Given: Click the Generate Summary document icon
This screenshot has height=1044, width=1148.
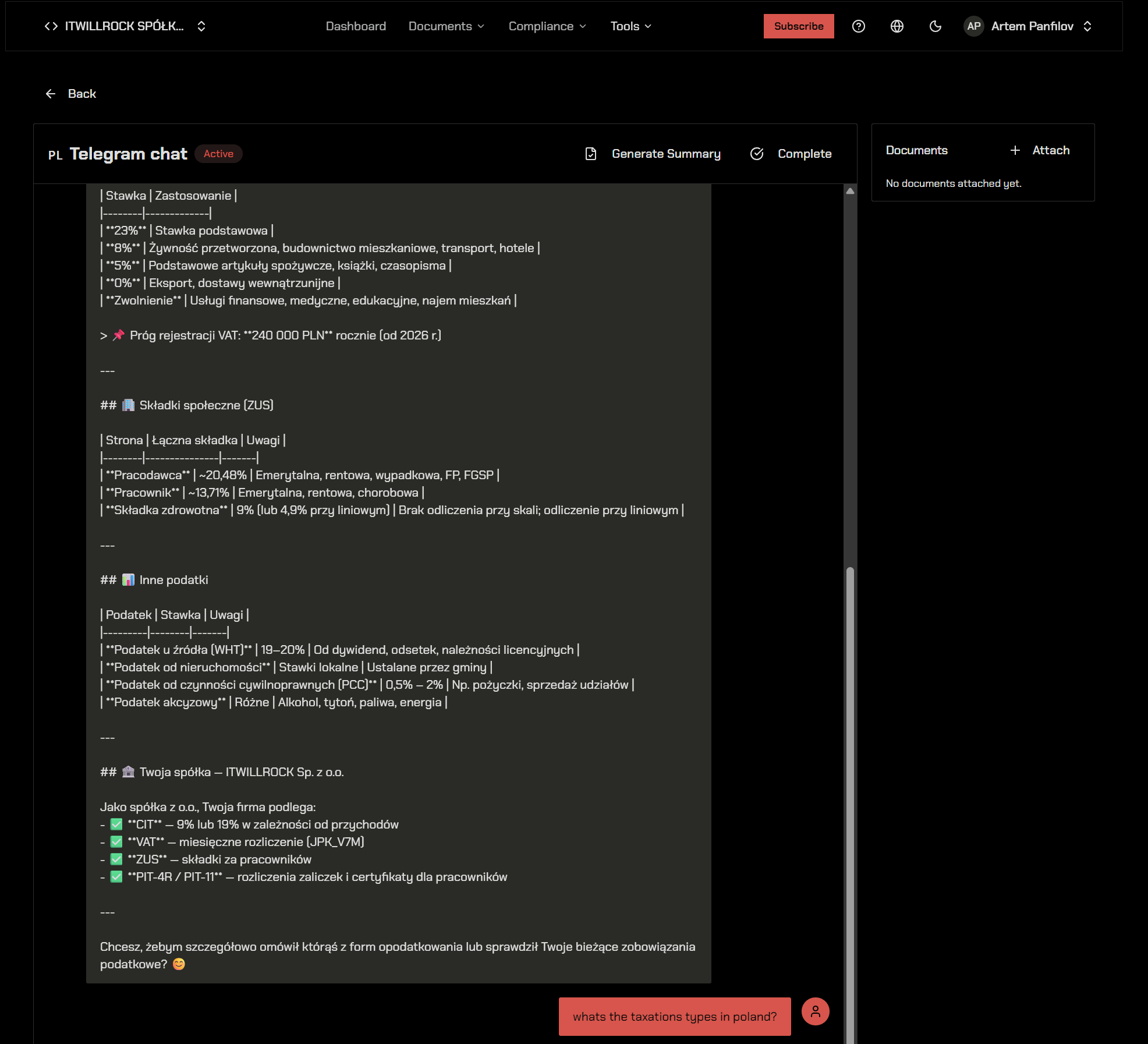Looking at the screenshot, I should (590, 154).
